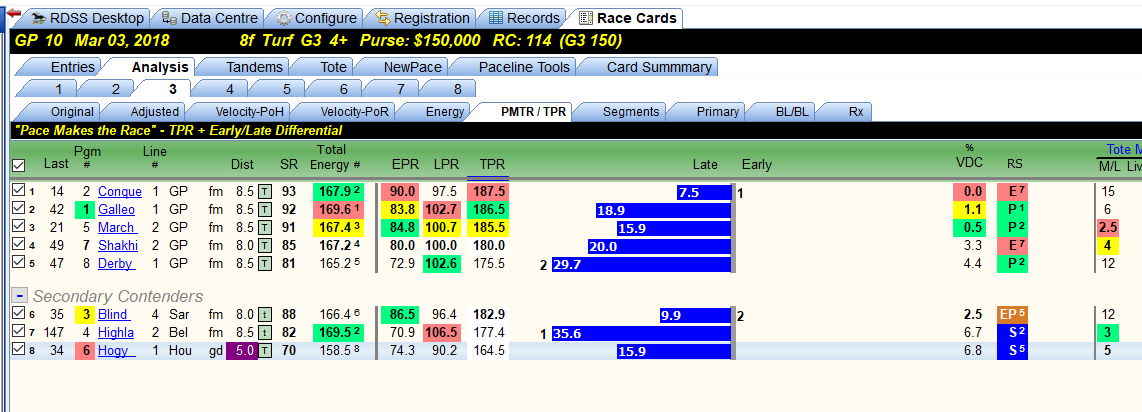This screenshot has height=412, width=1142.
Task: Click the turf T icon in Galleo row
Action: pos(265,210)
